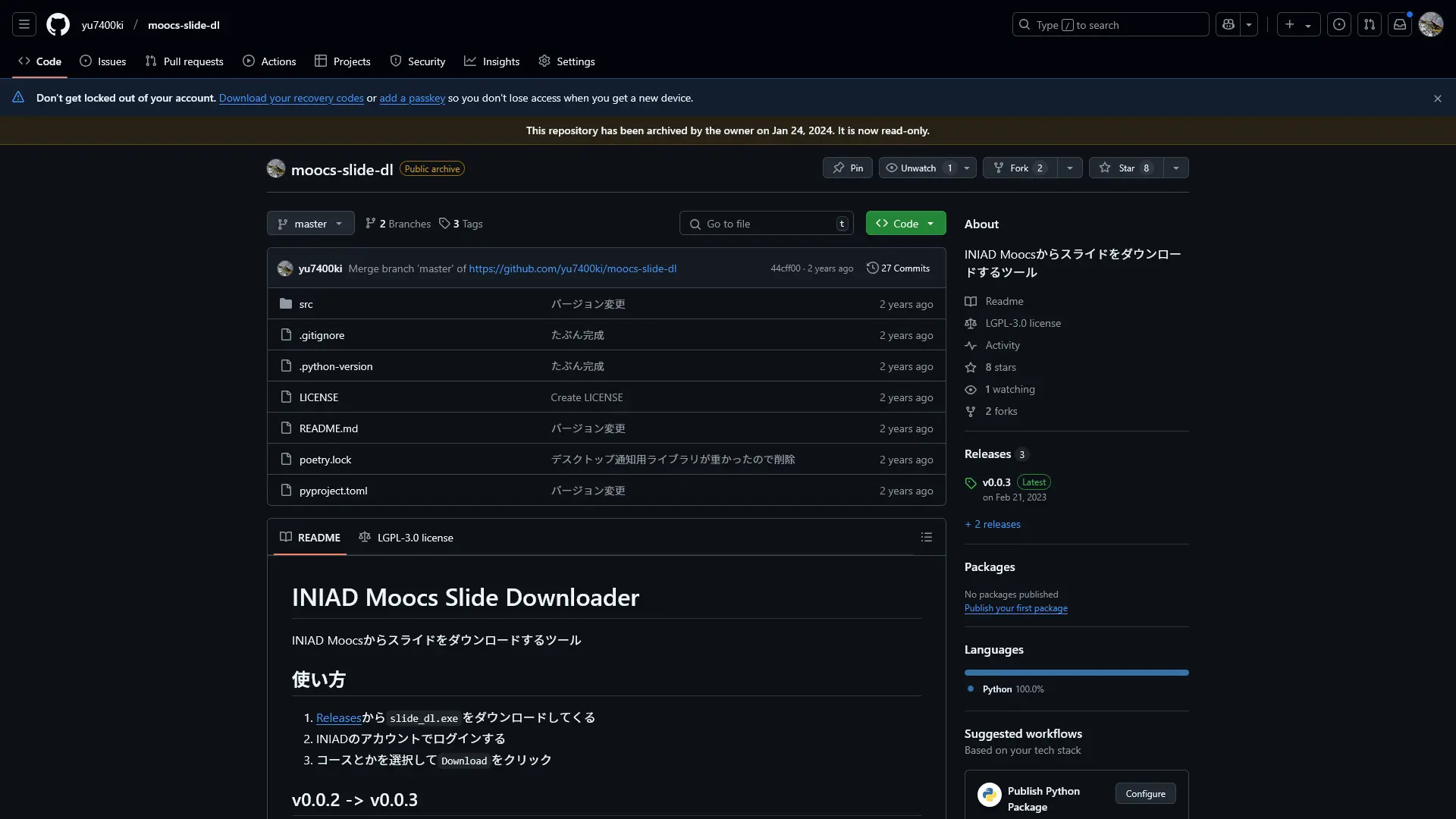
Task: Pin this repository to profile
Action: [847, 168]
